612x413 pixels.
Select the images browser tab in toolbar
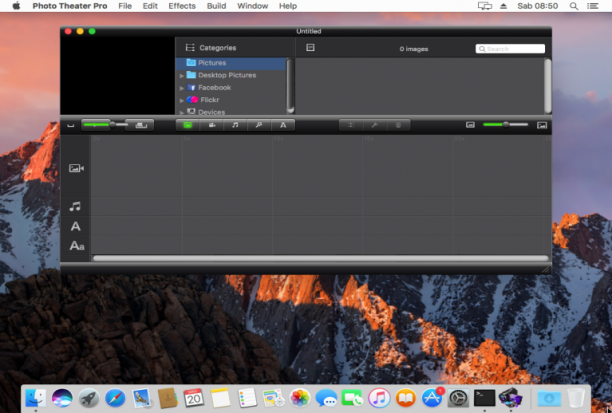pos(188,125)
